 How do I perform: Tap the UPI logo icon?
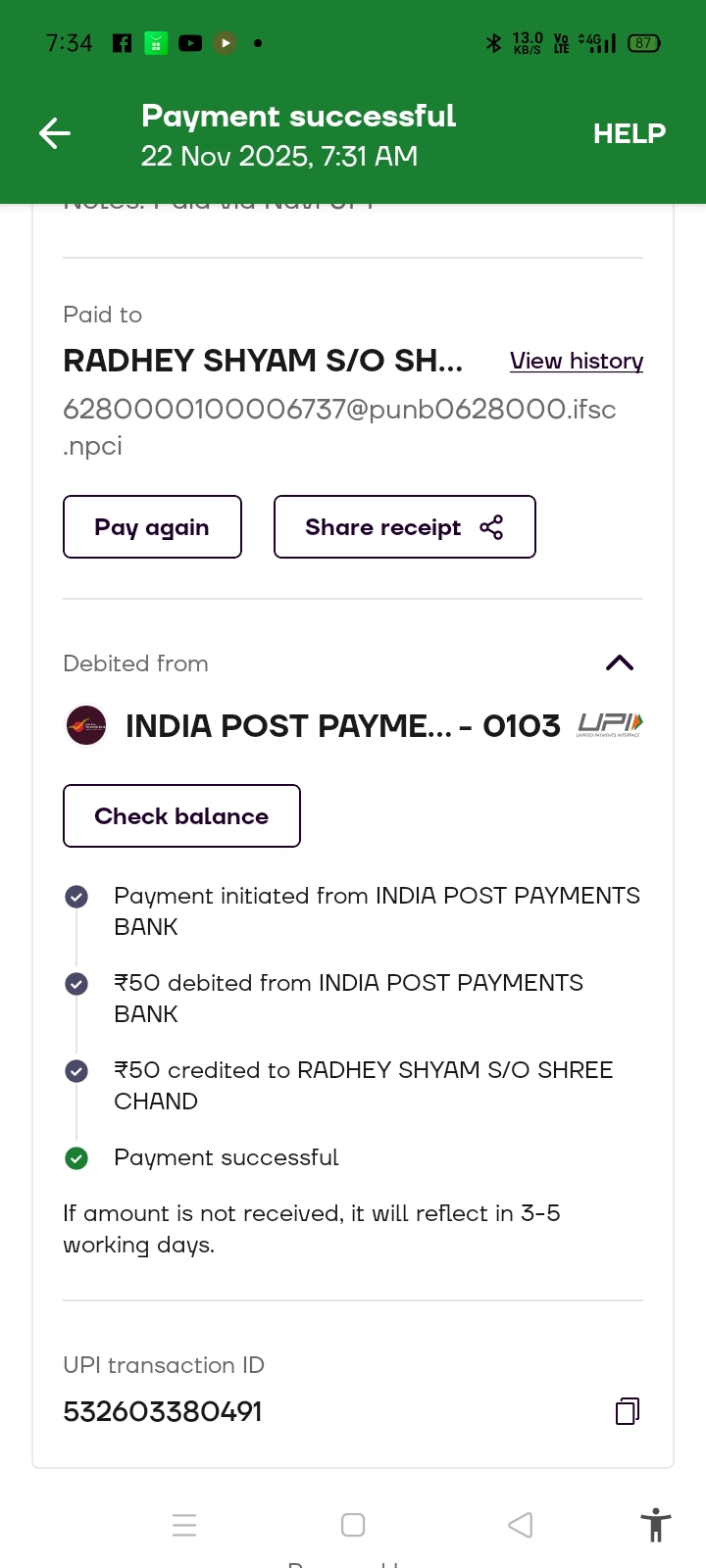[610, 724]
